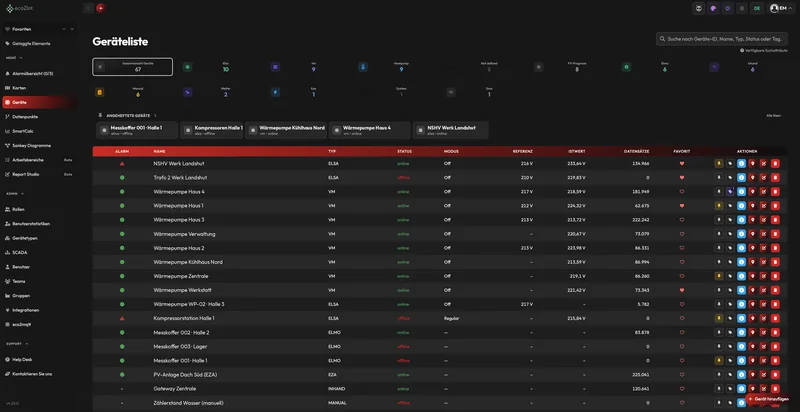Open Report Studio in the sidebar
The width and height of the screenshot is (800, 412).
26,174
